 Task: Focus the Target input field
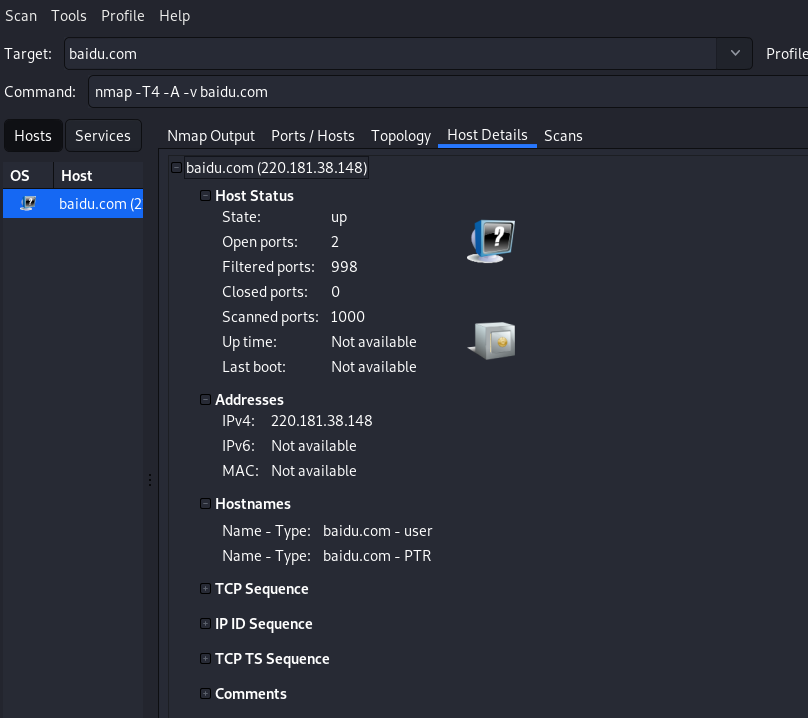tap(392, 54)
